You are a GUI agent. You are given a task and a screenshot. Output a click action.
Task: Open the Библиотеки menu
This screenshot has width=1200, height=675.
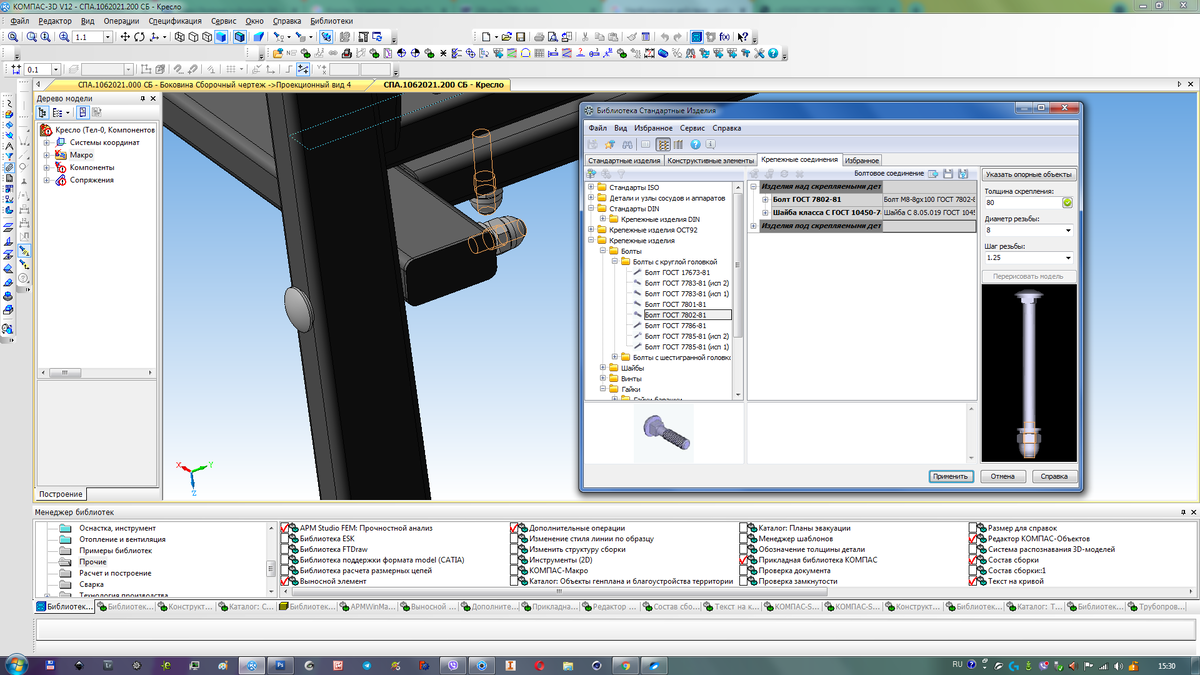[x=332, y=21]
